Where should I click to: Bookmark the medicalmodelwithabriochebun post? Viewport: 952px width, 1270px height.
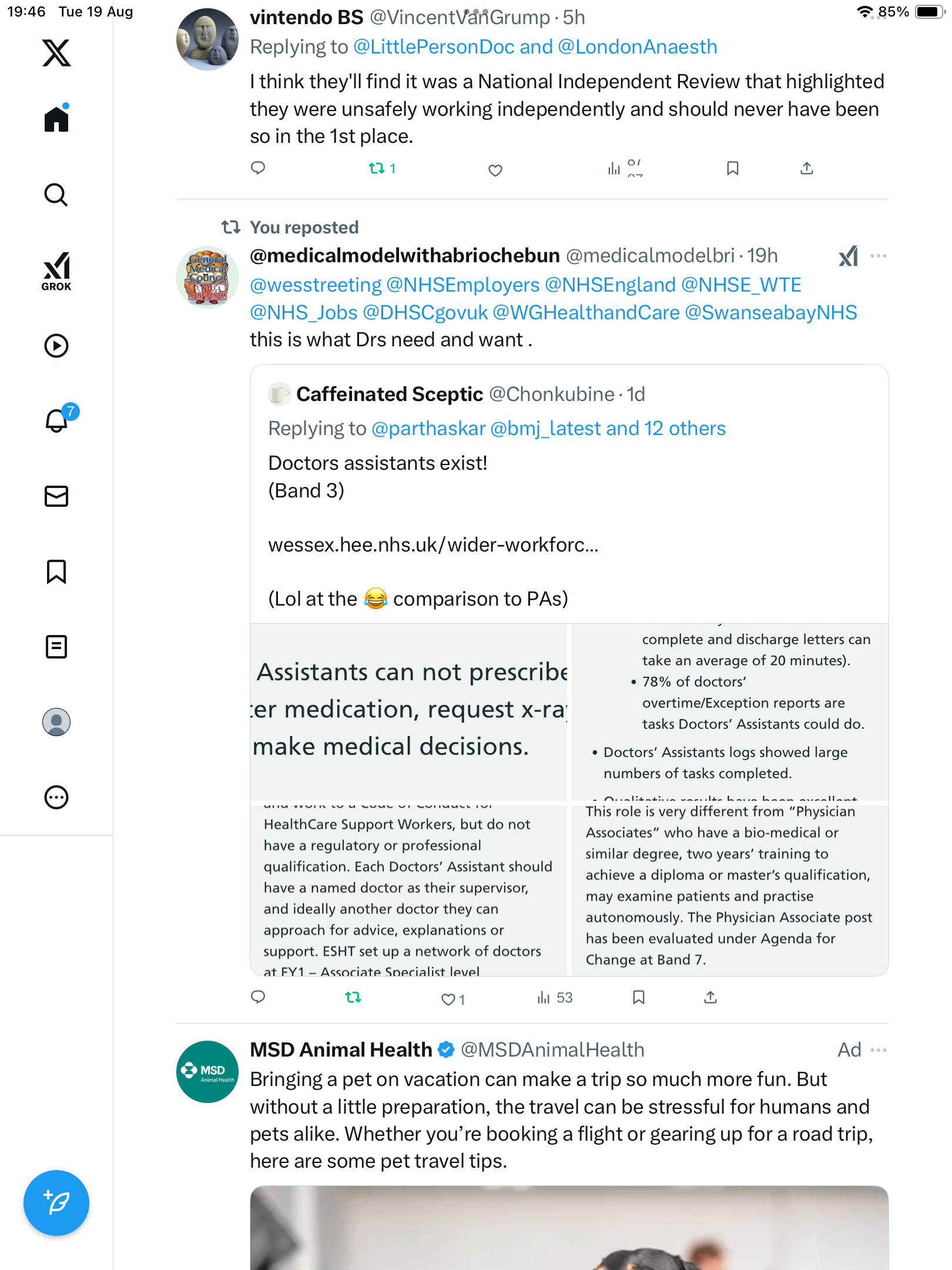639,997
